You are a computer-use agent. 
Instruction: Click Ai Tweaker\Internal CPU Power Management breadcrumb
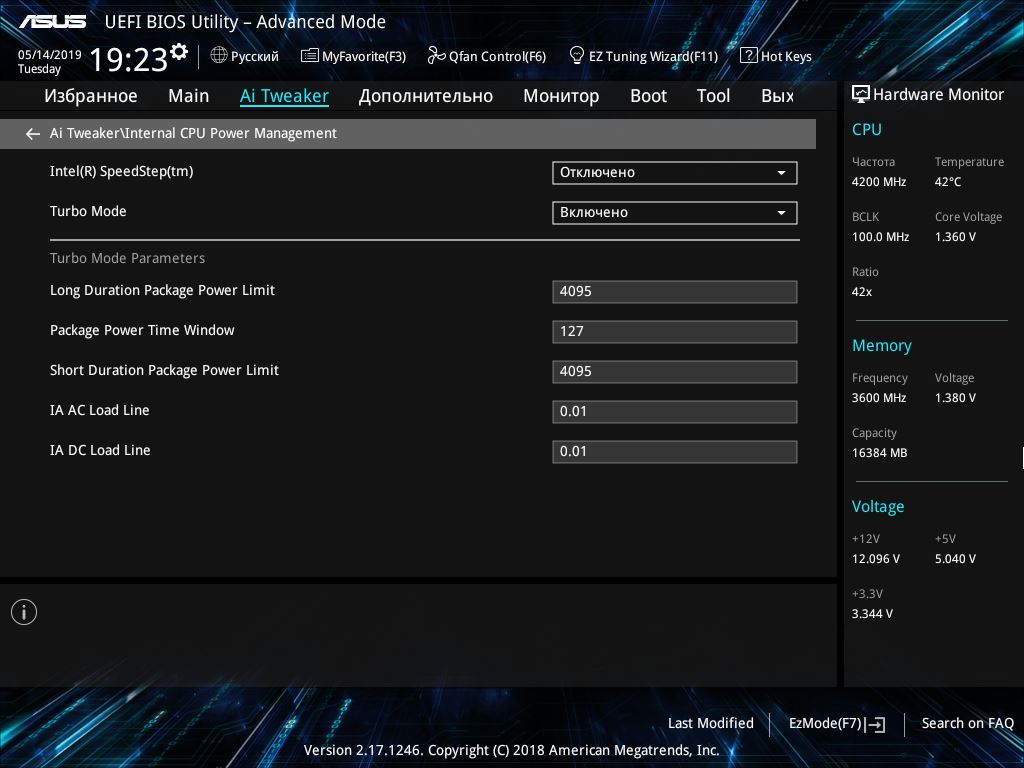(193, 133)
